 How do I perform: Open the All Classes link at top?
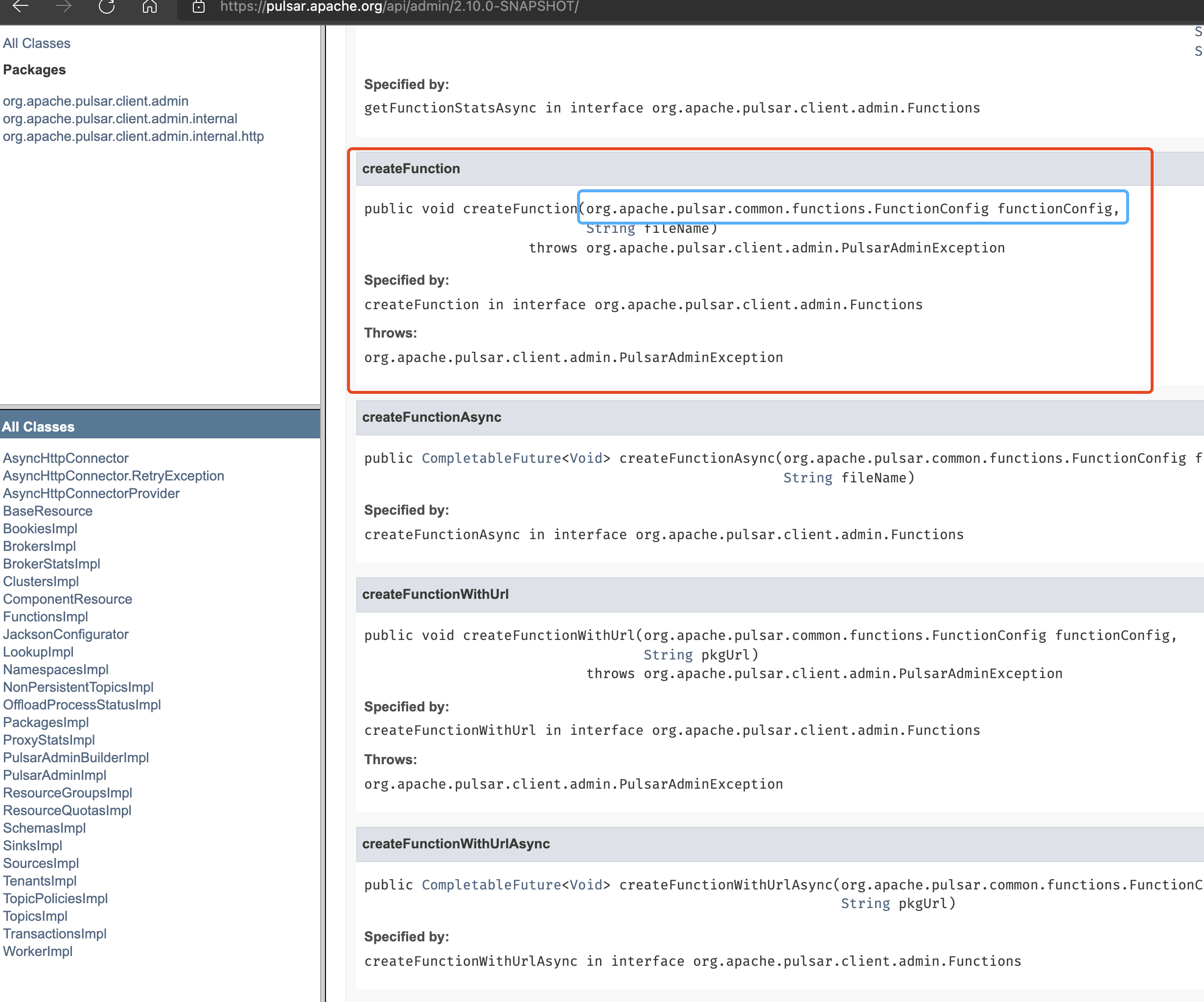(37, 44)
